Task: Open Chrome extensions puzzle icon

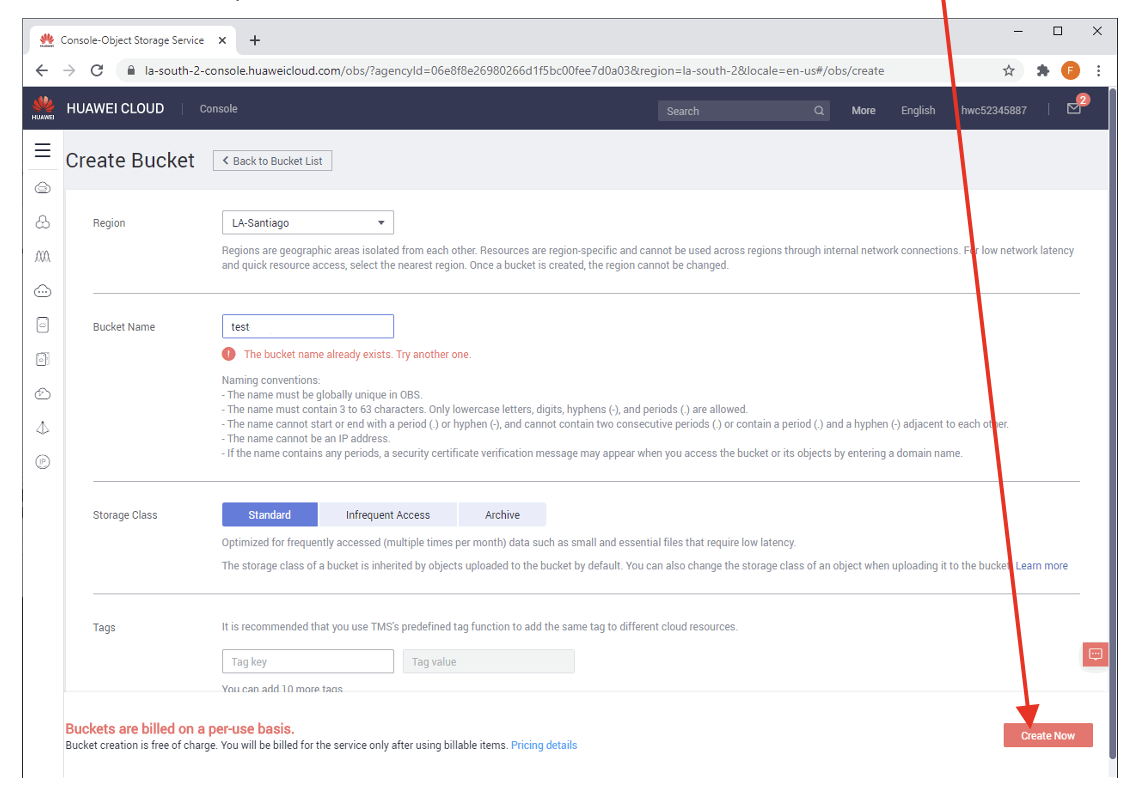Action: 1042,71
